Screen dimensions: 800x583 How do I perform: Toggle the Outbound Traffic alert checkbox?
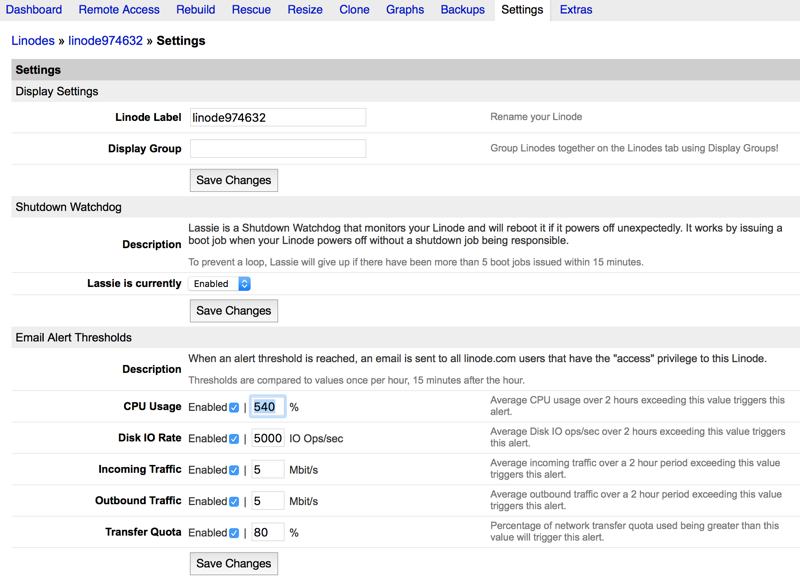coord(234,501)
